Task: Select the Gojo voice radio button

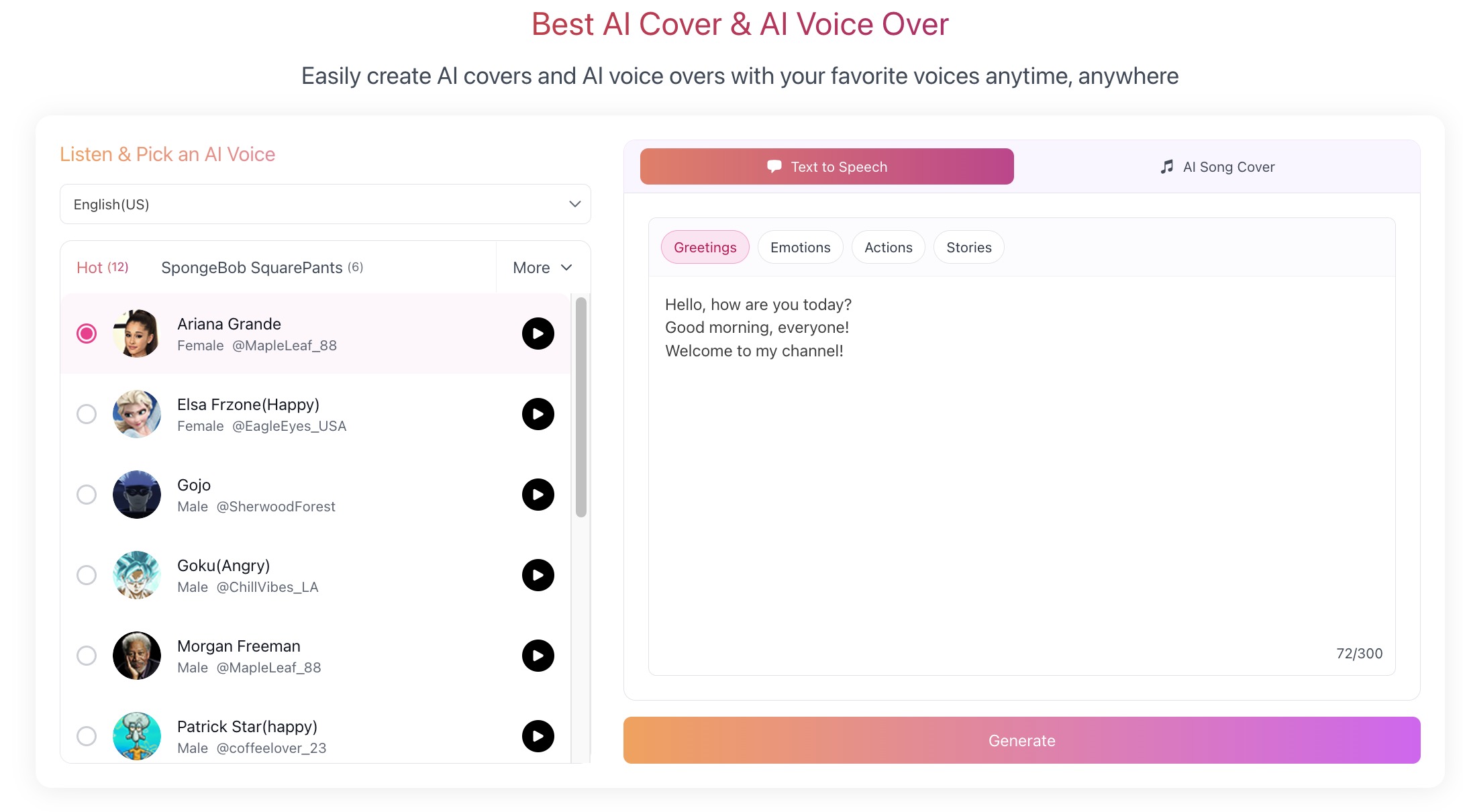Action: 87,495
